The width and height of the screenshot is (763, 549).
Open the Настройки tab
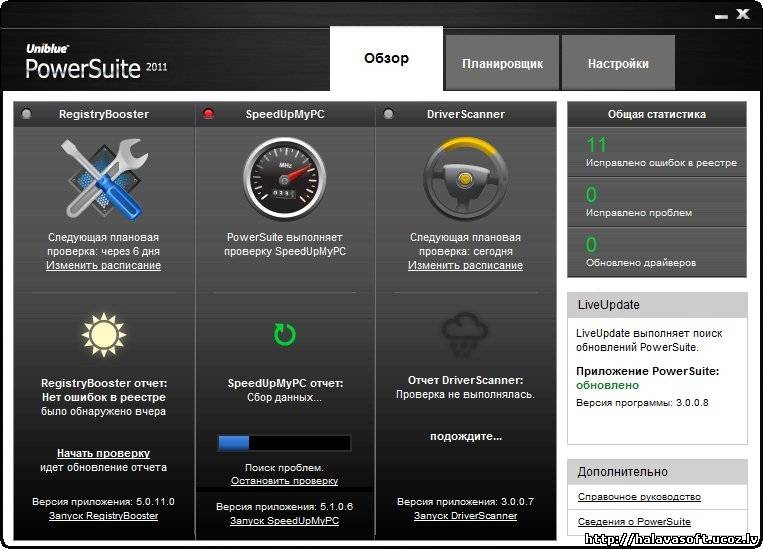click(x=618, y=63)
